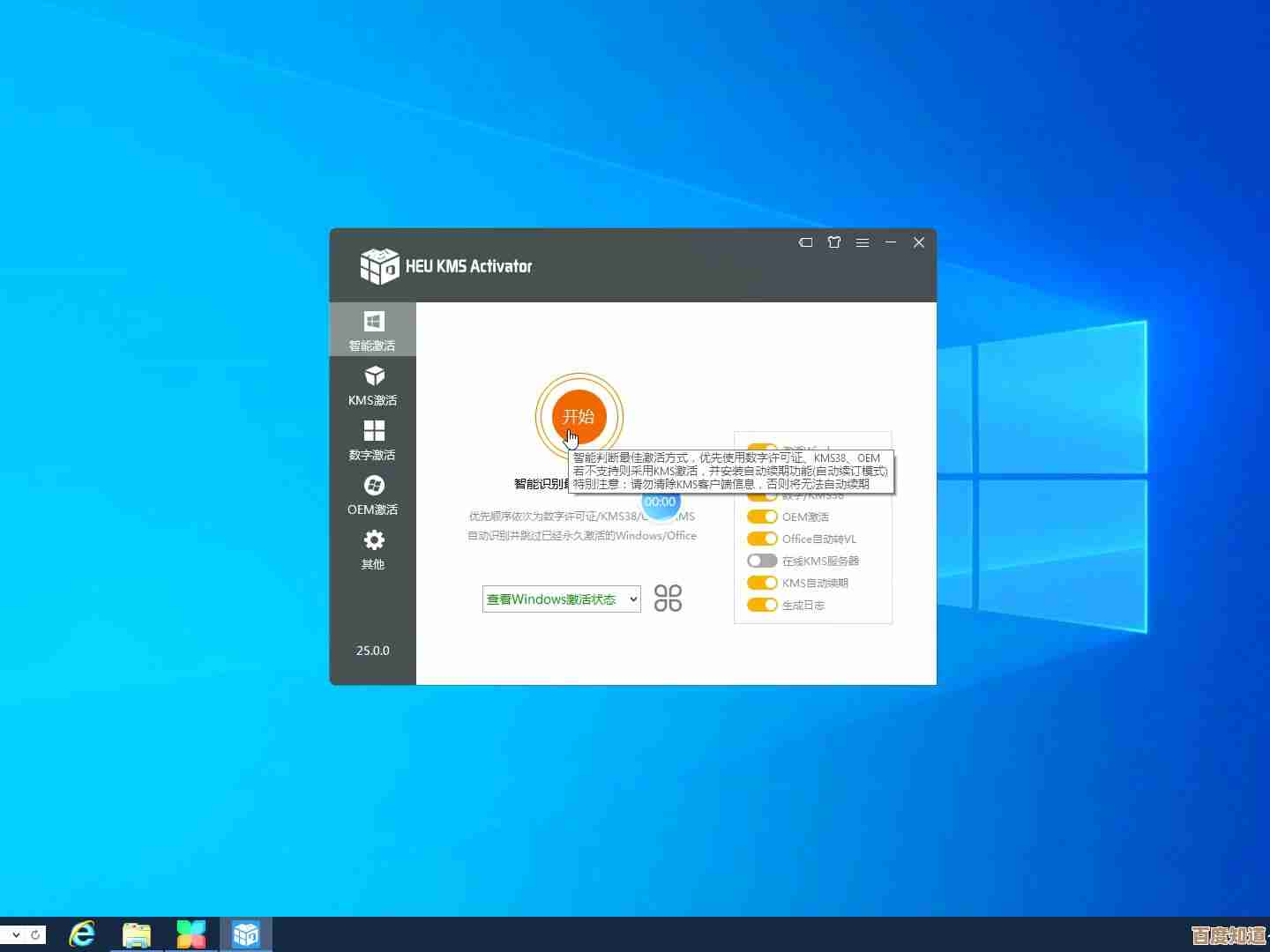Screen dimensions: 1270x952
Task: Click the four-leaf clover icon beside dropdown
Action: (668, 599)
